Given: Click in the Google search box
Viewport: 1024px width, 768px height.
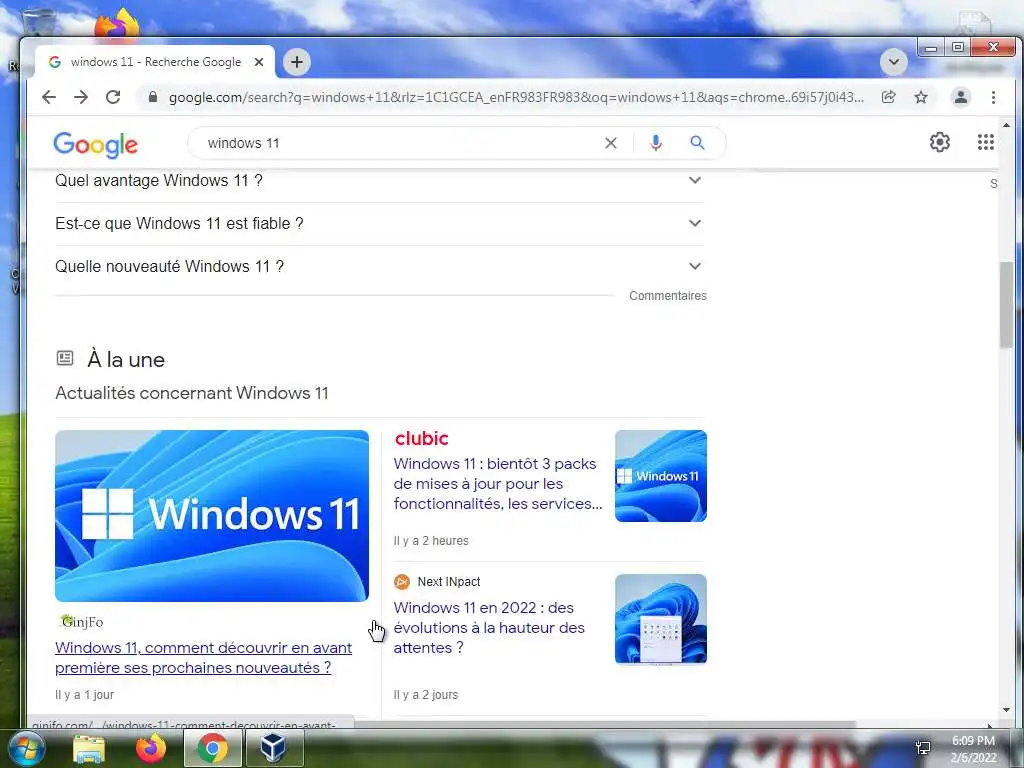Looking at the screenshot, I should coord(398,143).
